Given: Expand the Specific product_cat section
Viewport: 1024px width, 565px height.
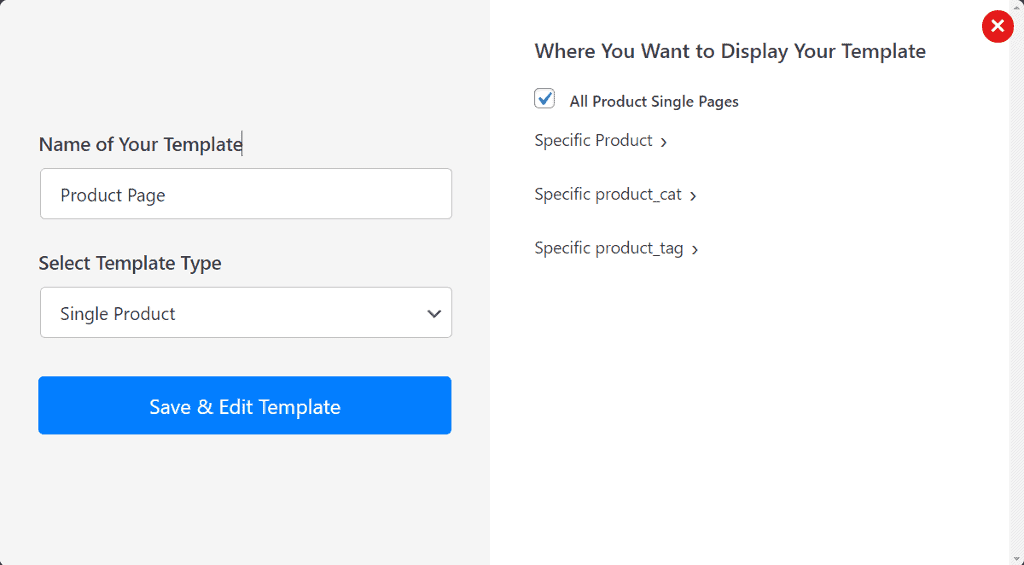Looking at the screenshot, I should [608, 195].
